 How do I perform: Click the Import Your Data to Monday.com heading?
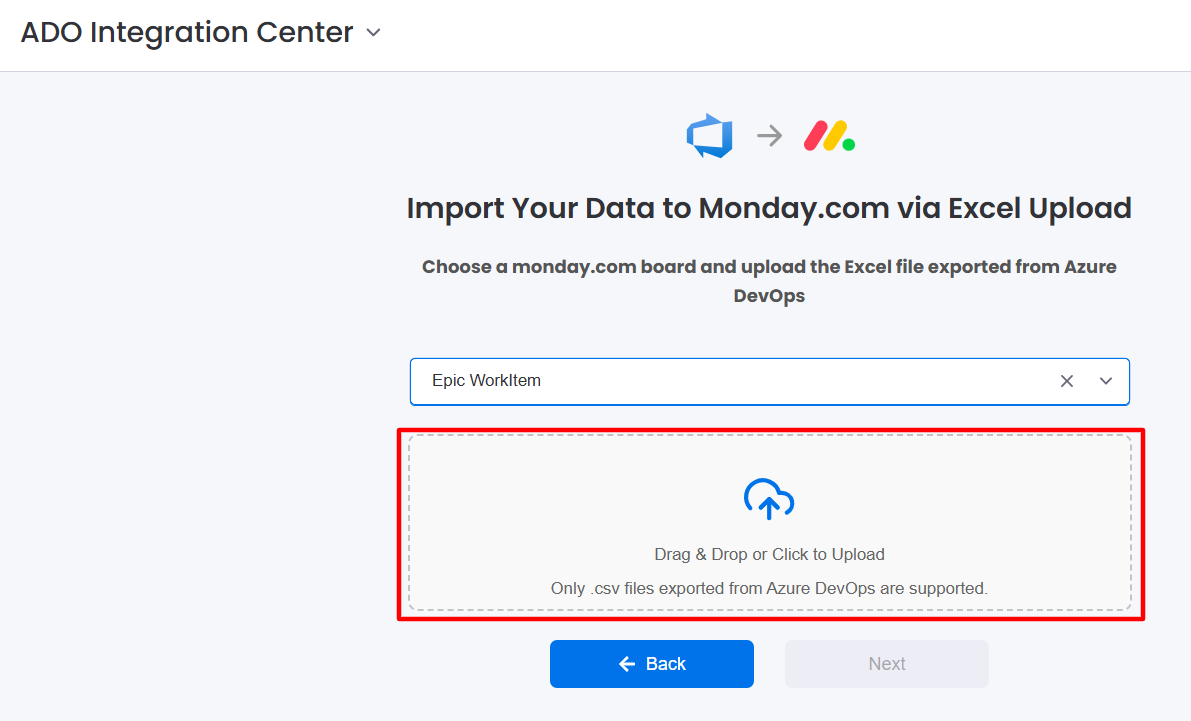click(x=769, y=208)
